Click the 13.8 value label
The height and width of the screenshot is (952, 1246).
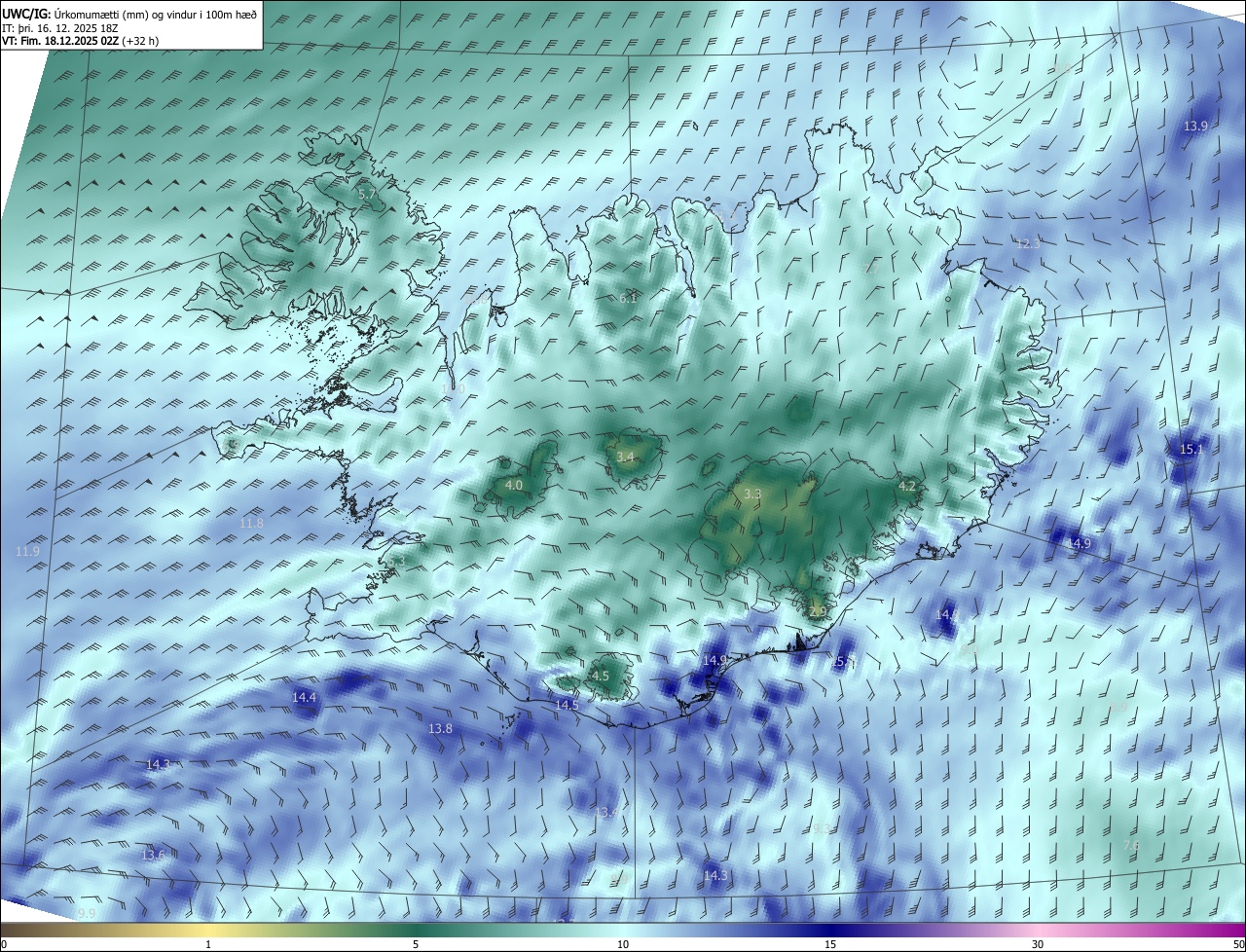tap(440, 729)
